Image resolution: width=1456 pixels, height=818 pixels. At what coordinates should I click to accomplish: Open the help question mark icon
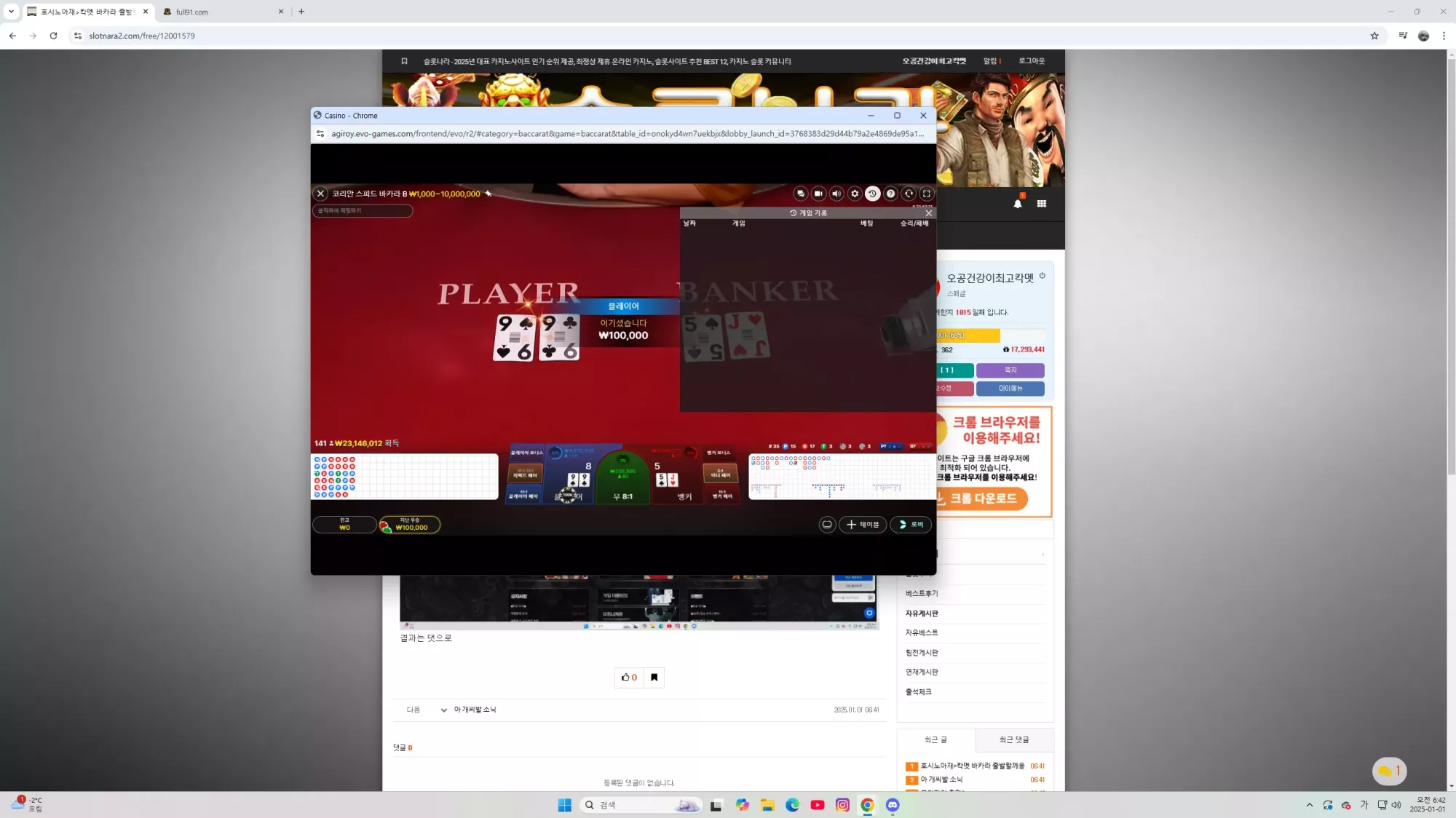click(890, 194)
